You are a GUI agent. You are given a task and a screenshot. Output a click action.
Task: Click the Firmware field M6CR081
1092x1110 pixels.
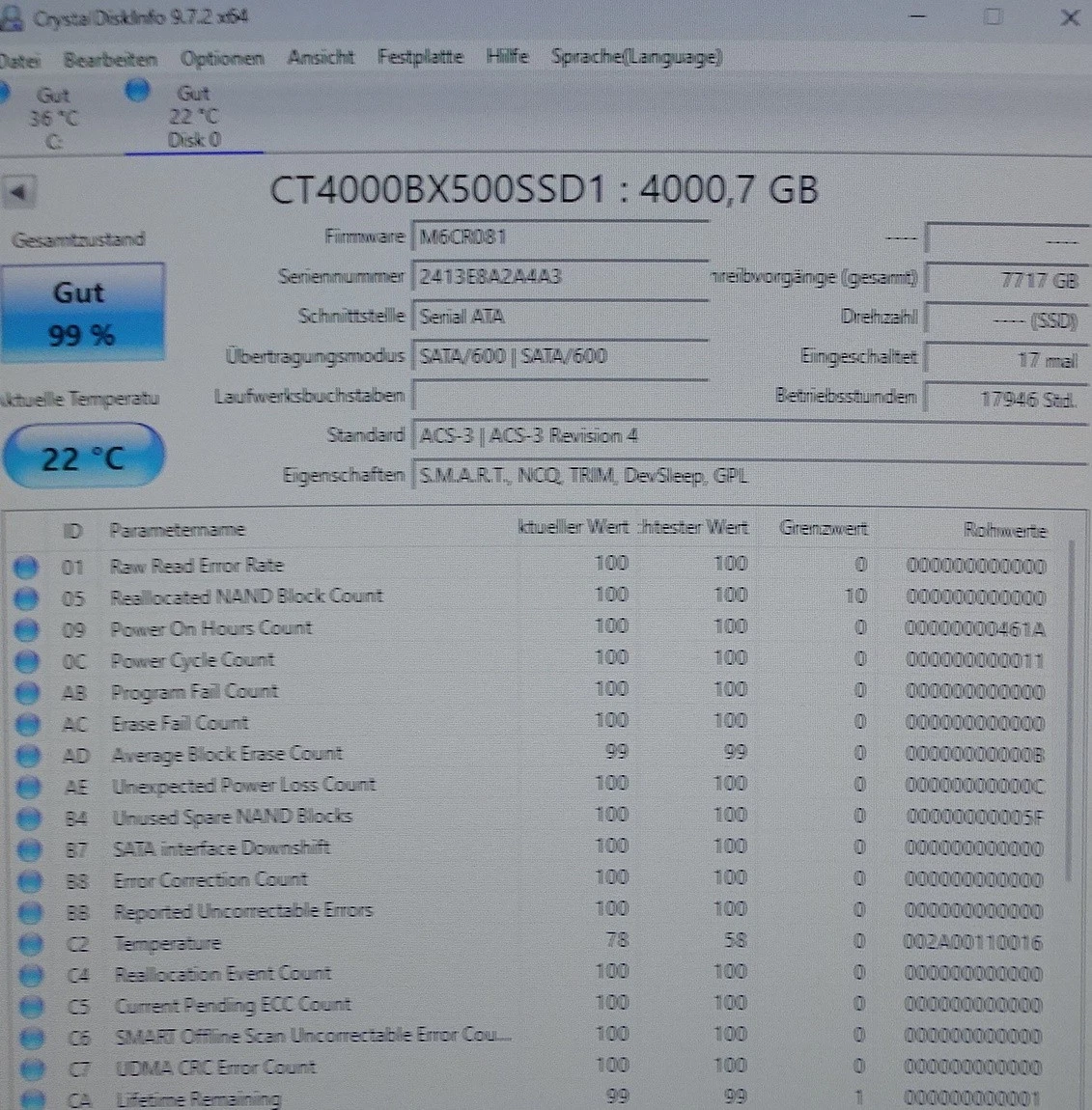click(x=560, y=236)
